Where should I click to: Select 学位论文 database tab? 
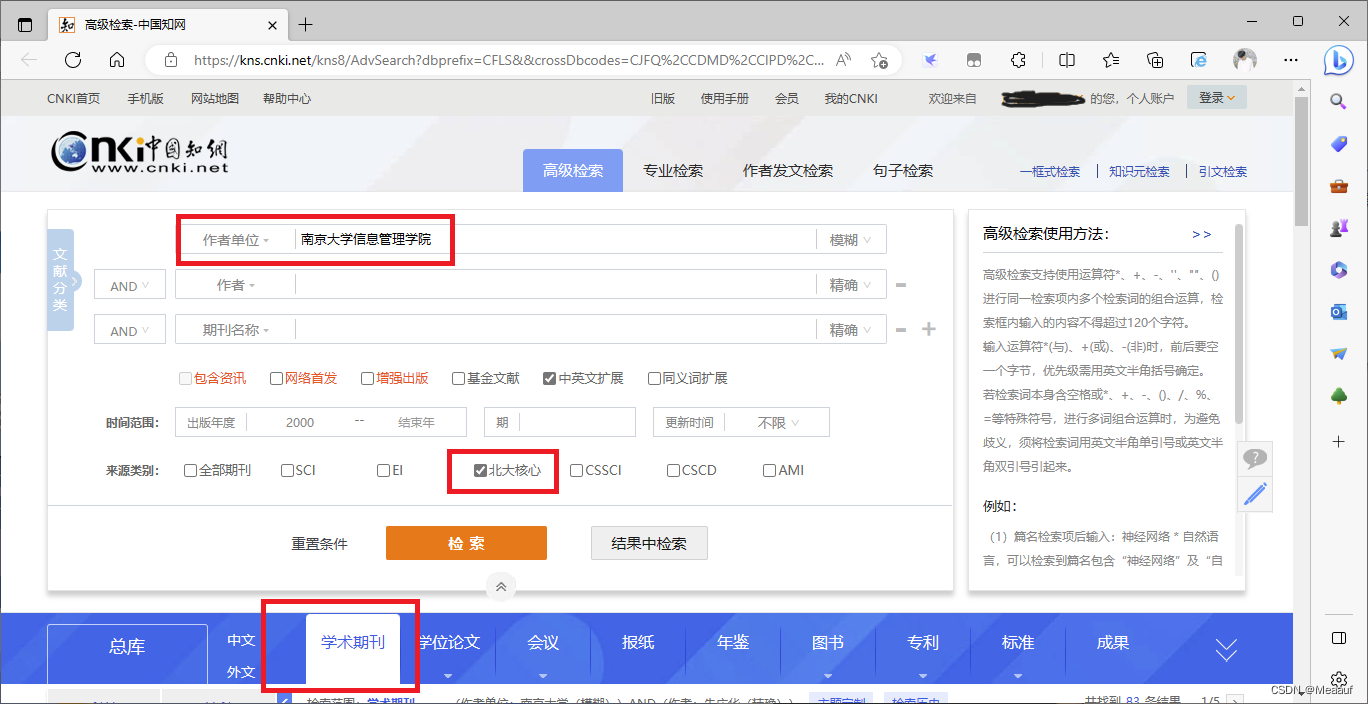pyautogui.click(x=449, y=642)
